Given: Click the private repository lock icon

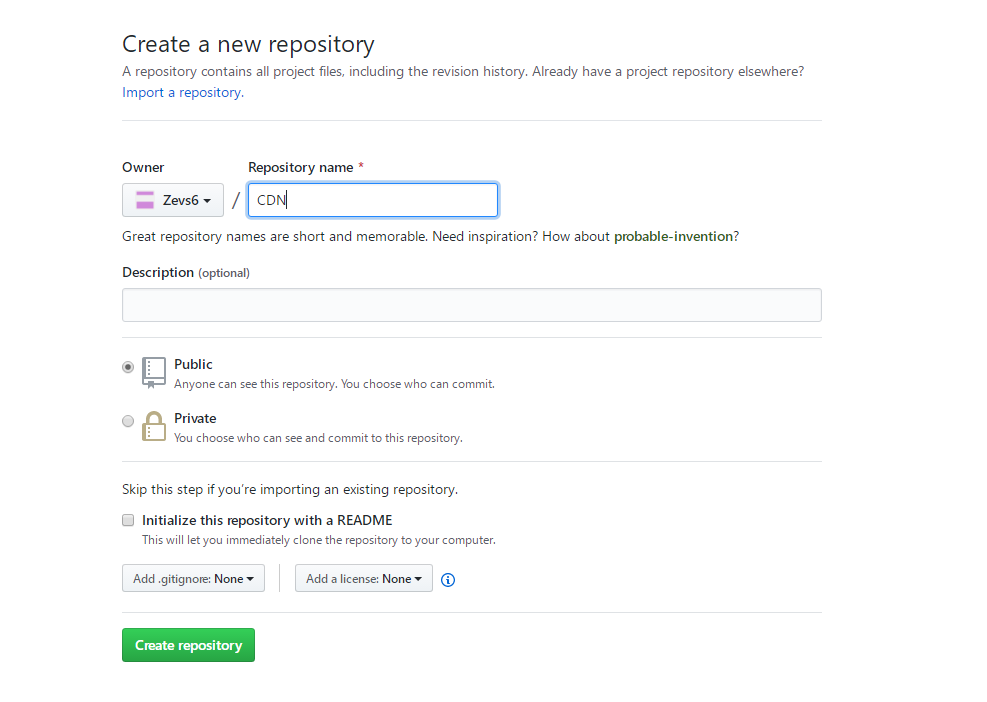Looking at the screenshot, I should 153,426.
